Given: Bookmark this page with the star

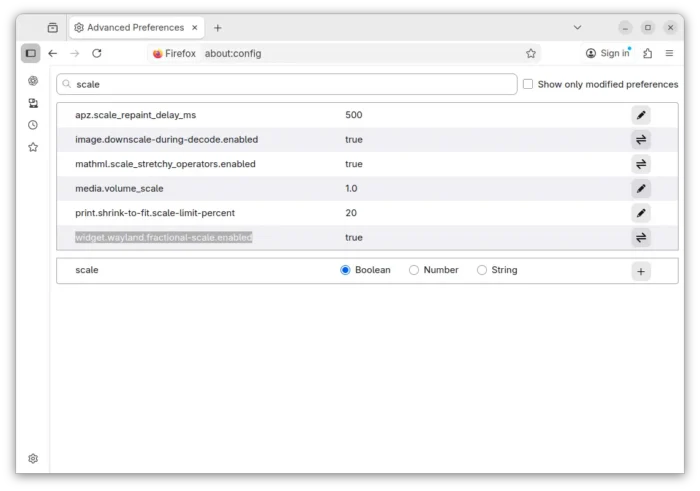Looking at the screenshot, I should click(531, 53).
